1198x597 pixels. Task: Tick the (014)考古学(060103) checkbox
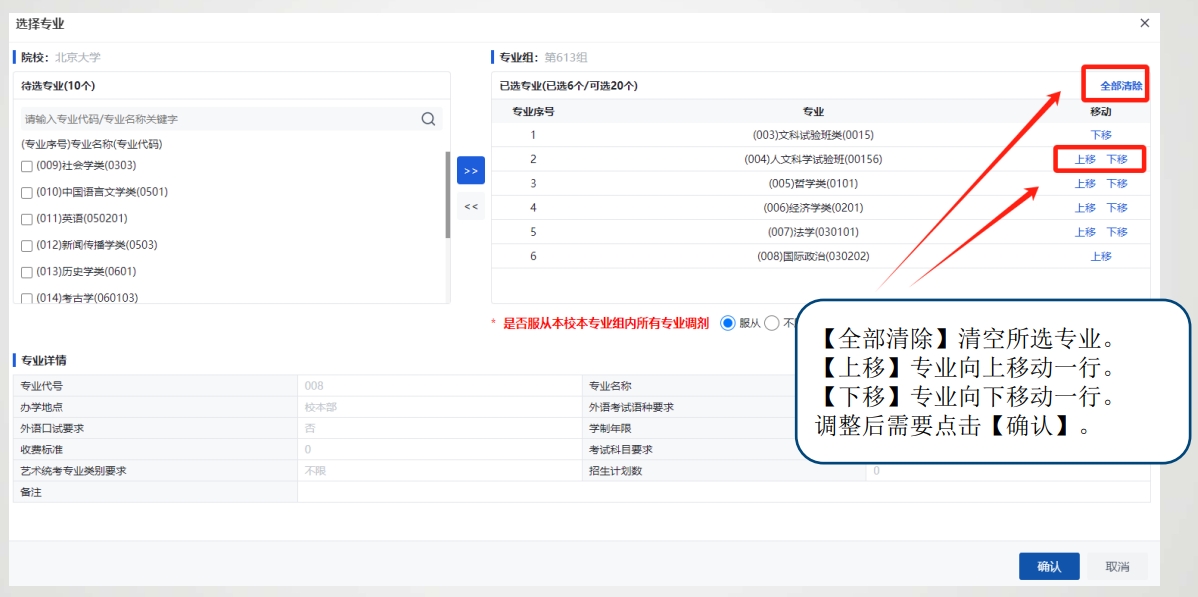click(27, 299)
